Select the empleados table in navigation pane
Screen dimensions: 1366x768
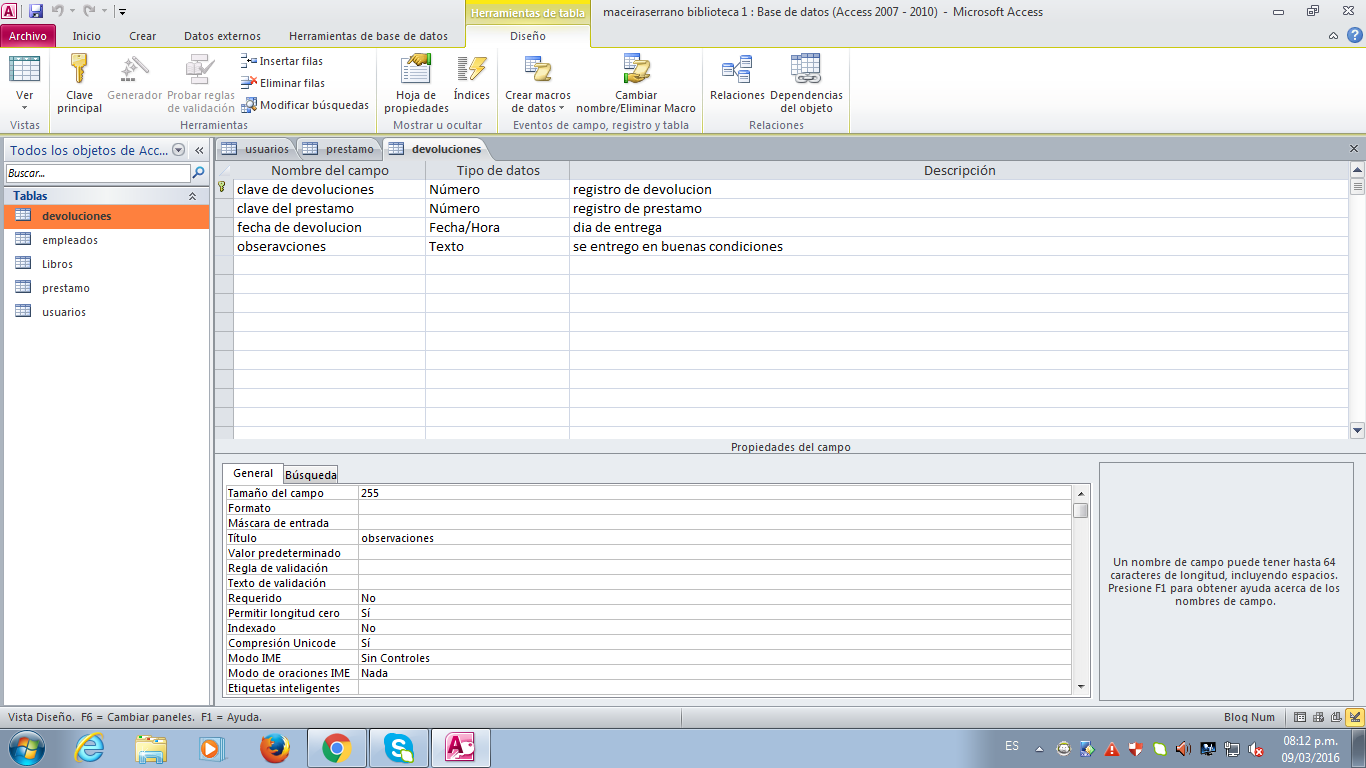(x=70, y=240)
